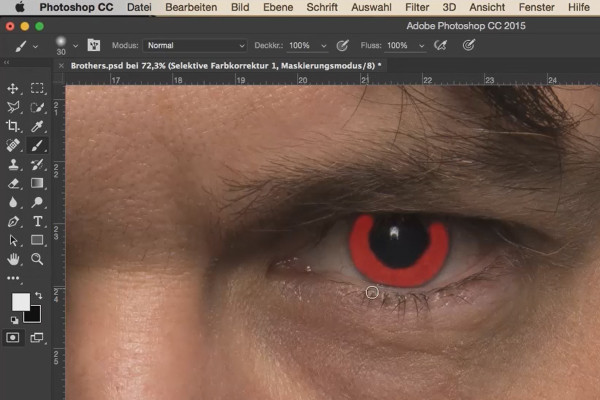The width and height of the screenshot is (600, 400).
Task: Toggle pressure control for opacity
Action: click(x=342, y=46)
